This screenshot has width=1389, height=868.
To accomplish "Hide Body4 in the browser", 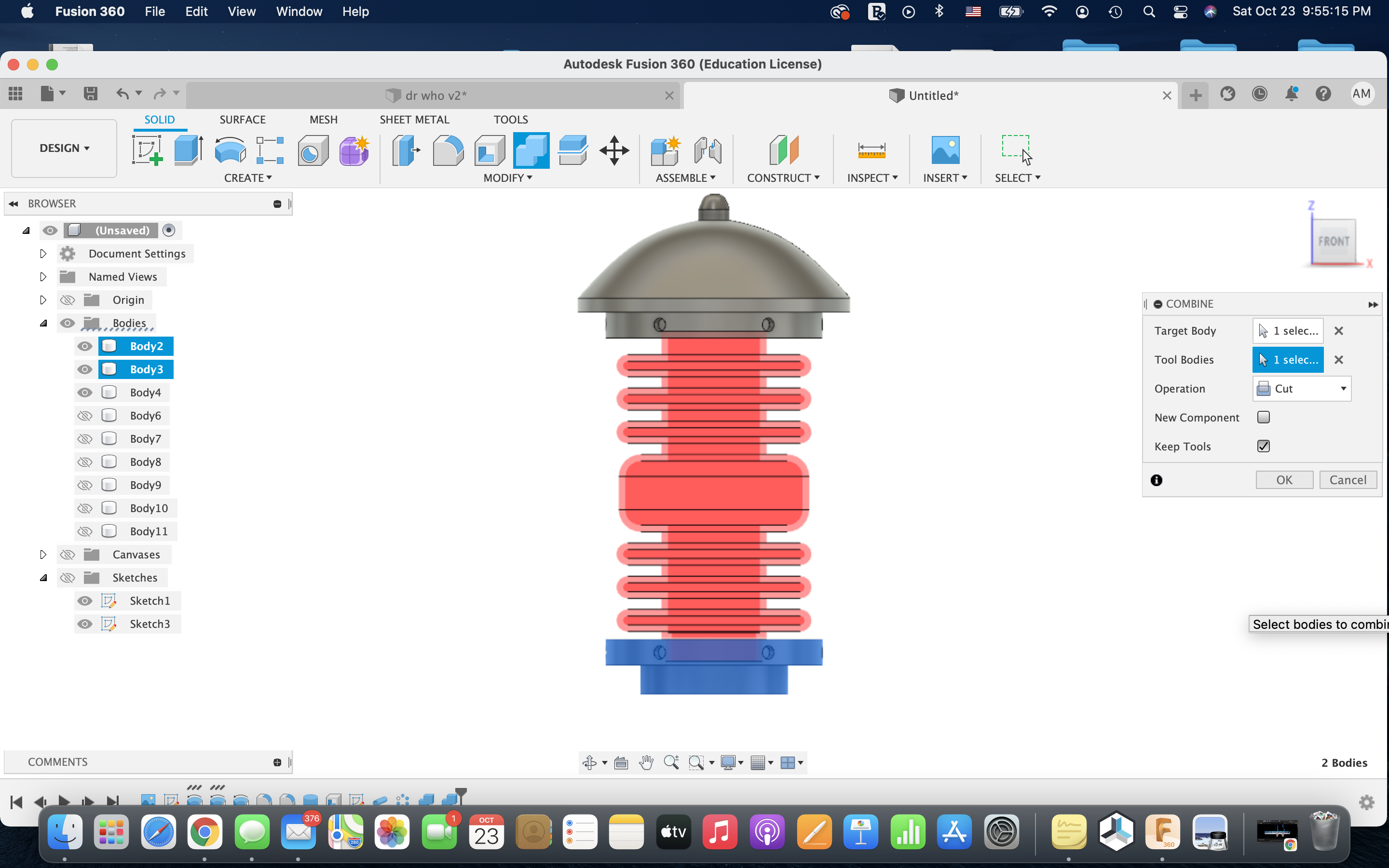I will [84, 392].
